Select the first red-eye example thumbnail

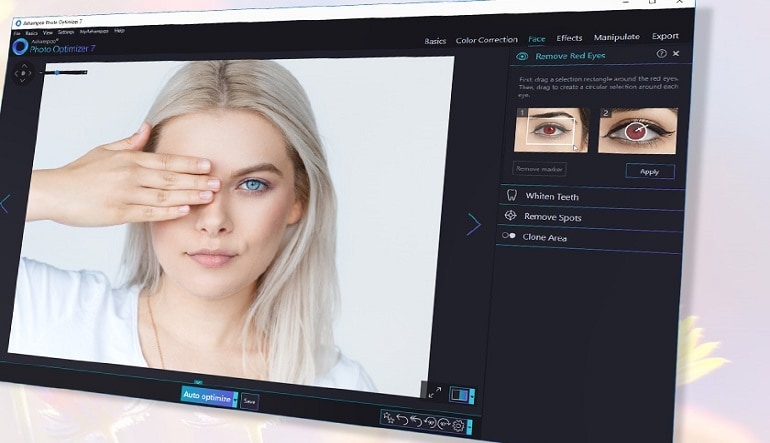point(549,129)
